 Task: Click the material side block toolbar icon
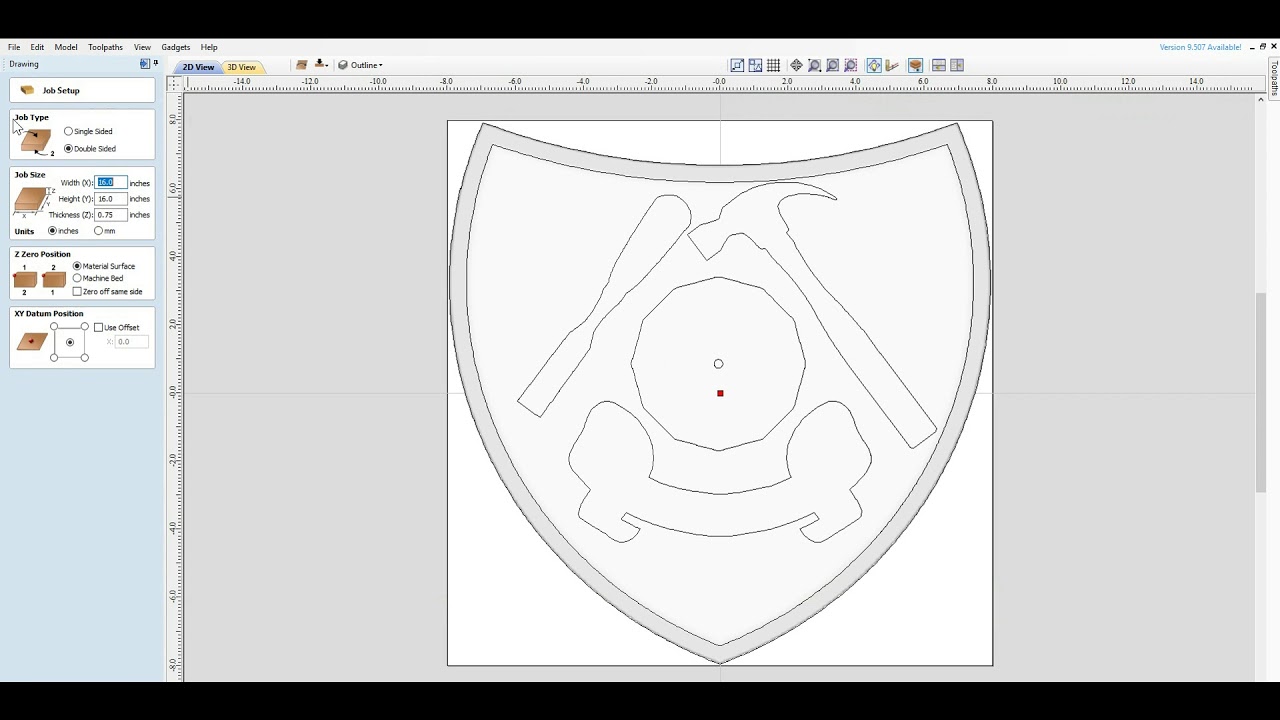915,65
